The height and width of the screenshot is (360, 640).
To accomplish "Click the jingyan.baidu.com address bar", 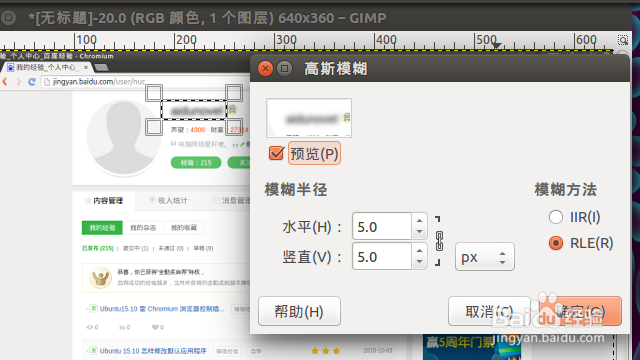I will 145,82.
